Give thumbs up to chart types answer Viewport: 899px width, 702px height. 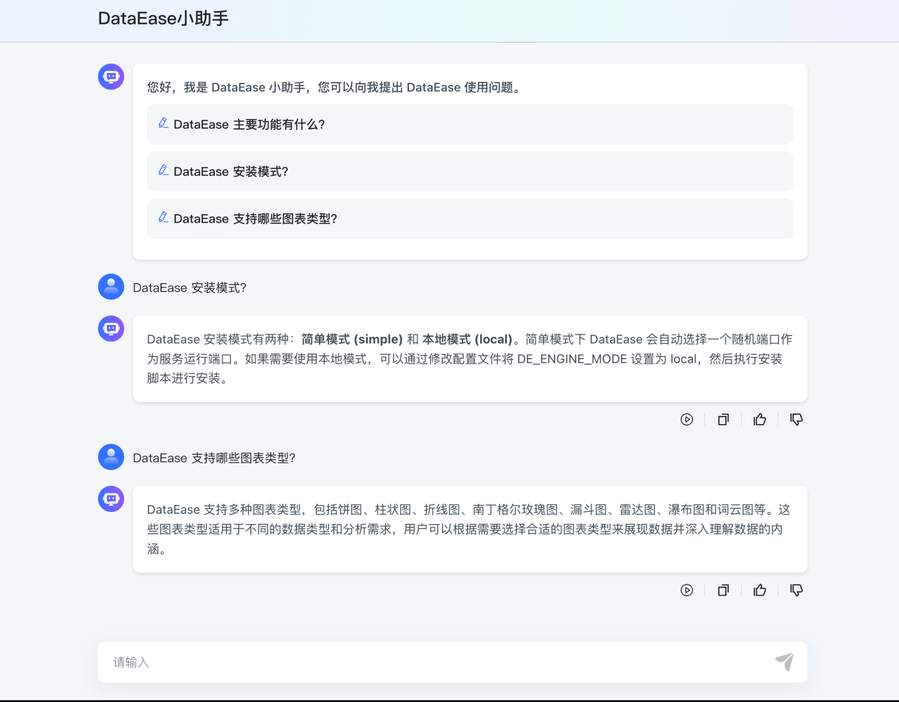(x=760, y=590)
